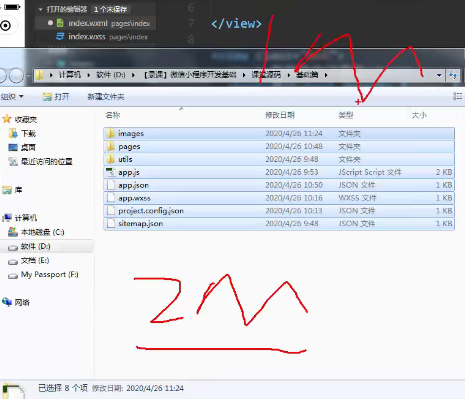Viewport: 465px width, 399px height.
Task: Click the 2 KB size cell for app.js
Action: [444, 172]
